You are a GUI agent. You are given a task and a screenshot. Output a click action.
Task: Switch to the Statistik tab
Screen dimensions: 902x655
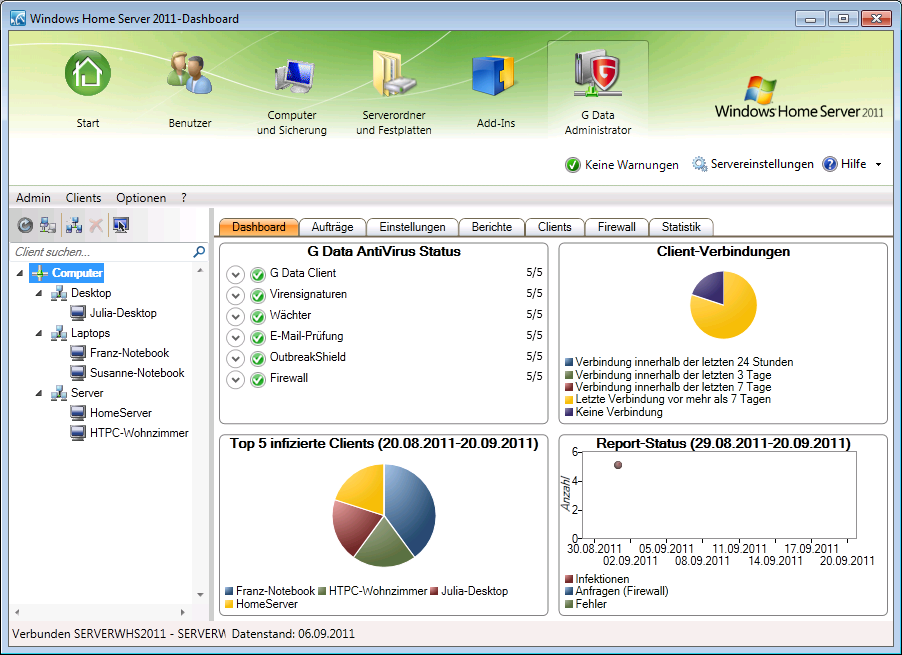coord(681,227)
